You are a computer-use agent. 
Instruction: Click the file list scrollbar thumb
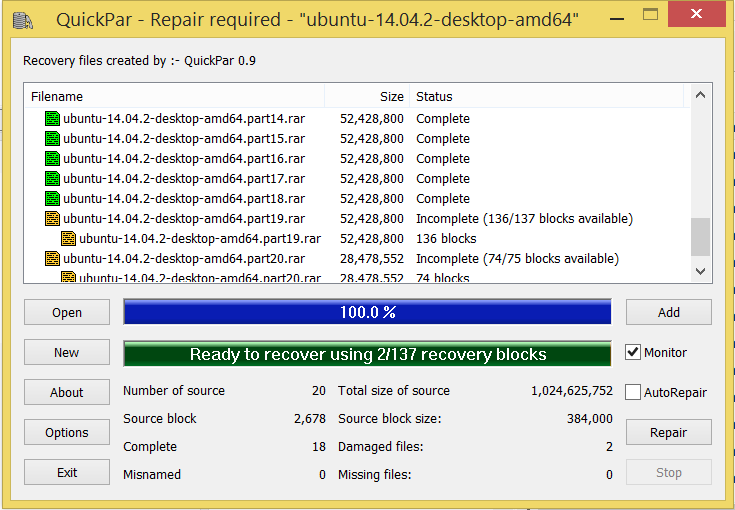[701, 237]
